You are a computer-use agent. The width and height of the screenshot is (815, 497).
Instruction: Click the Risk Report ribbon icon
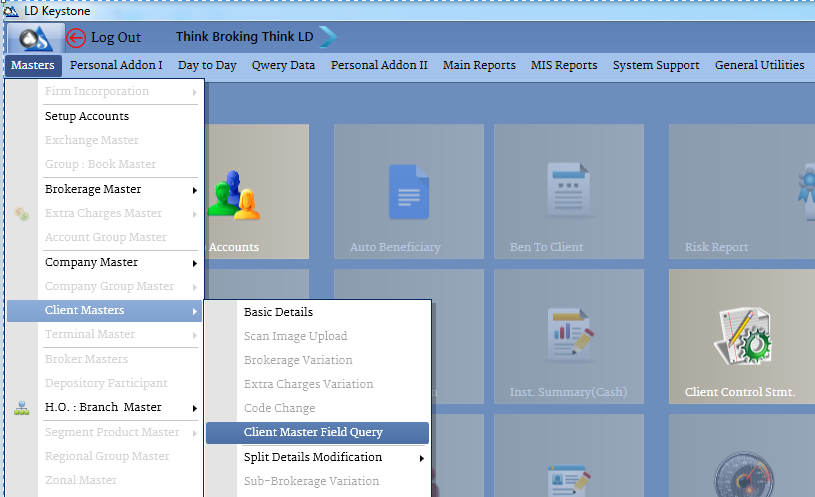[x=803, y=192]
